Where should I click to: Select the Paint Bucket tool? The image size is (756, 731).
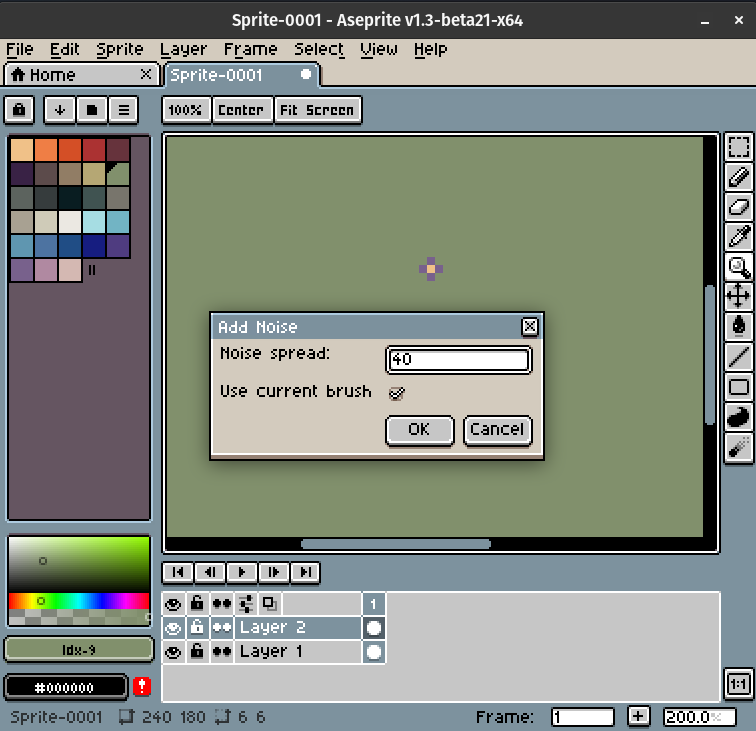(738, 325)
